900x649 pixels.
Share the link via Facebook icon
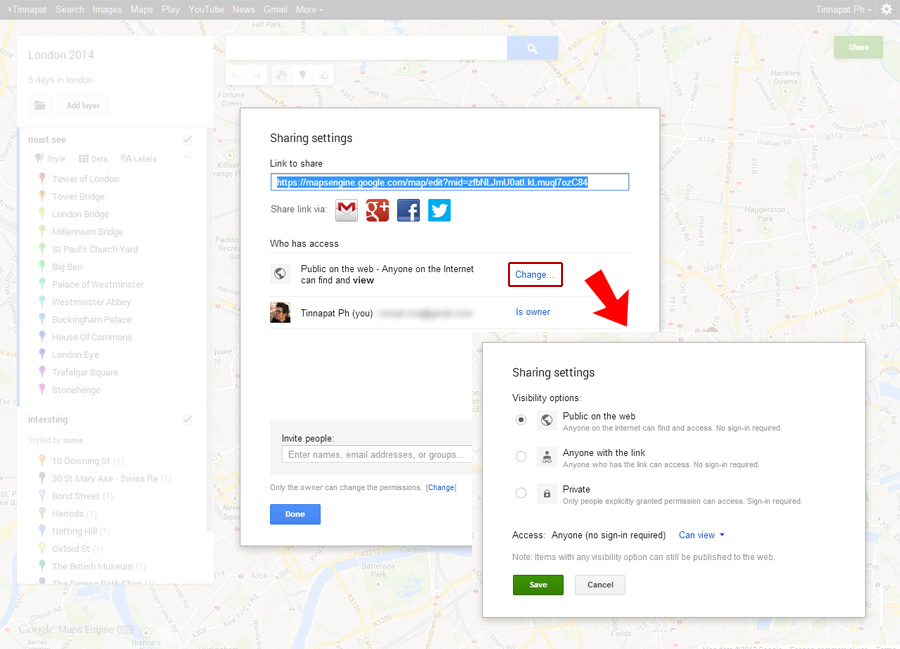coord(408,211)
